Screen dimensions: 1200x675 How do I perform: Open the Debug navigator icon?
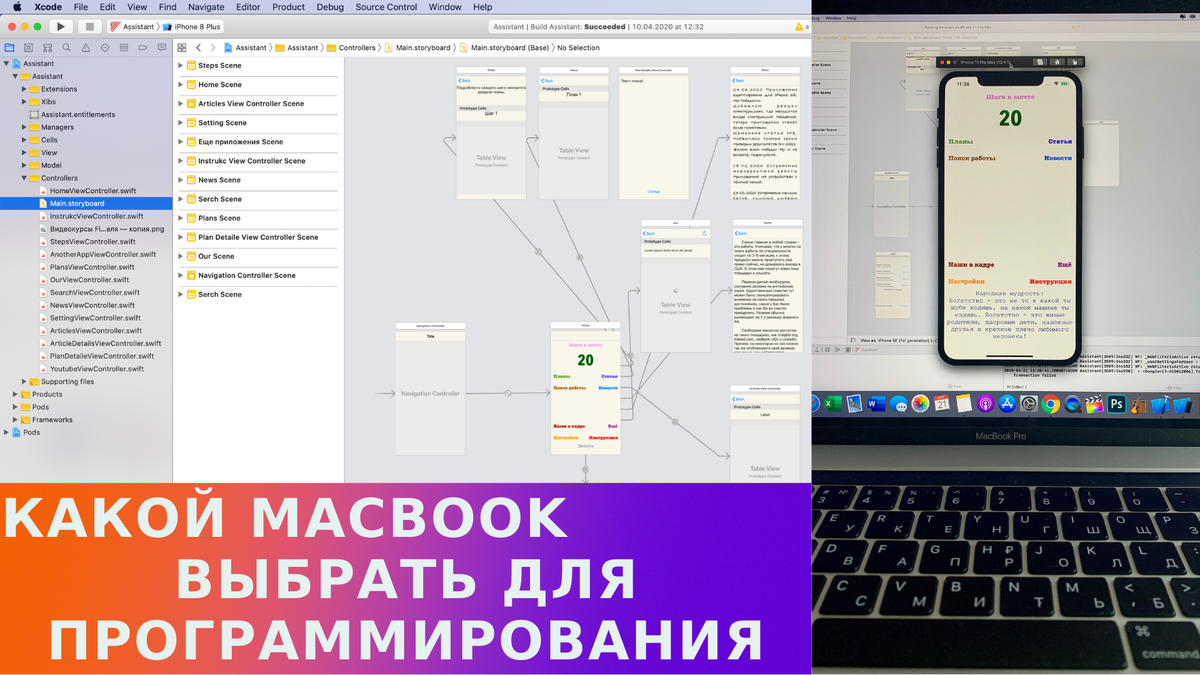(x=125, y=47)
